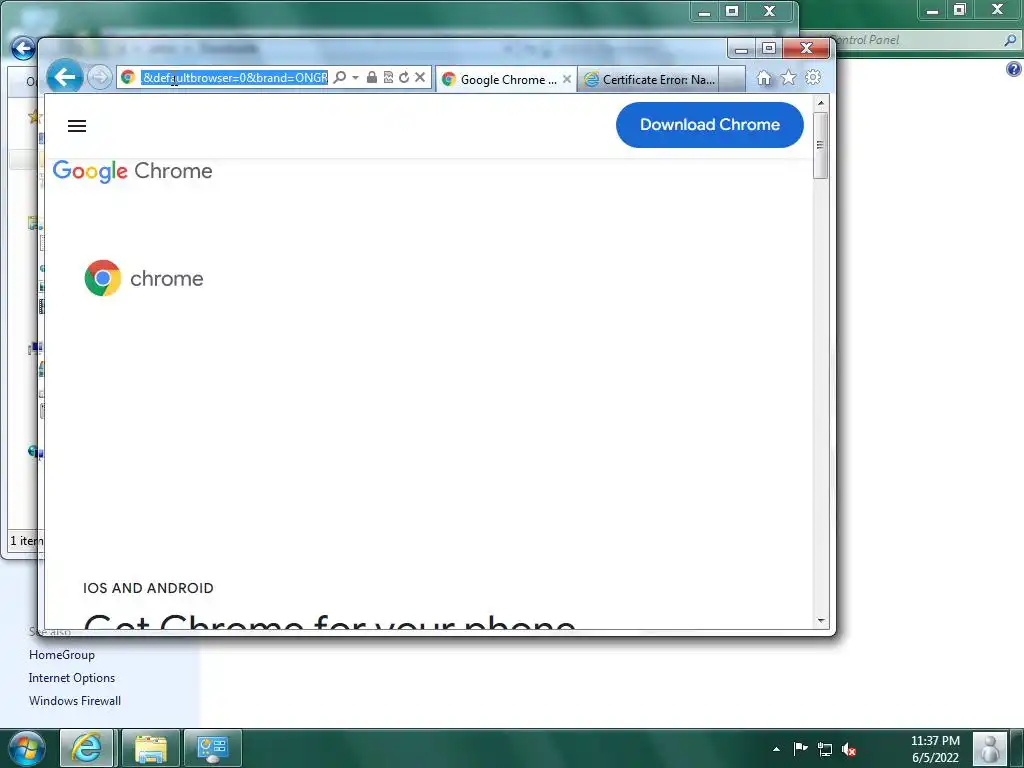Click the page scrollbar up arrow
This screenshot has width=1024, height=768.
point(821,103)
